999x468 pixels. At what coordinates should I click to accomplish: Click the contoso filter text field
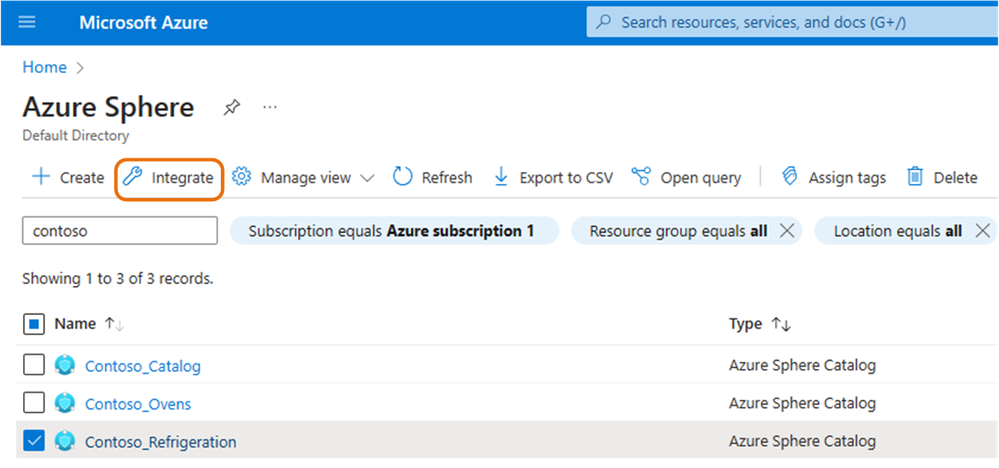point(120,230)
